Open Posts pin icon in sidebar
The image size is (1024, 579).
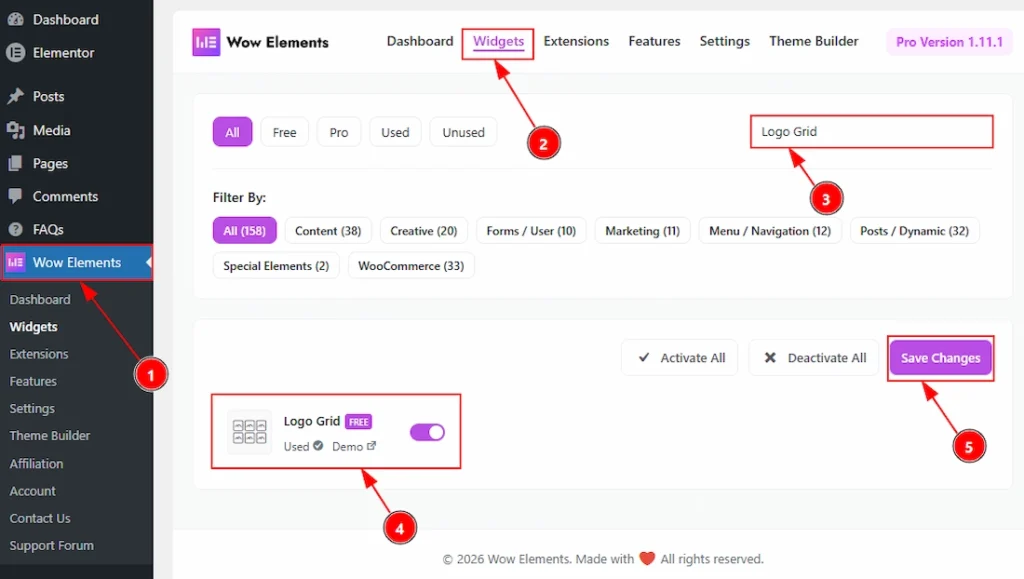[x=15, y=97]
